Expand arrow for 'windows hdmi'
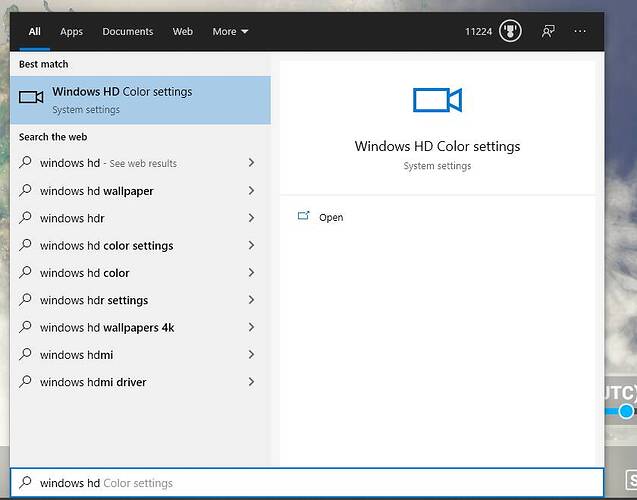The image size is (637, 500). click(x=251, y=354)
